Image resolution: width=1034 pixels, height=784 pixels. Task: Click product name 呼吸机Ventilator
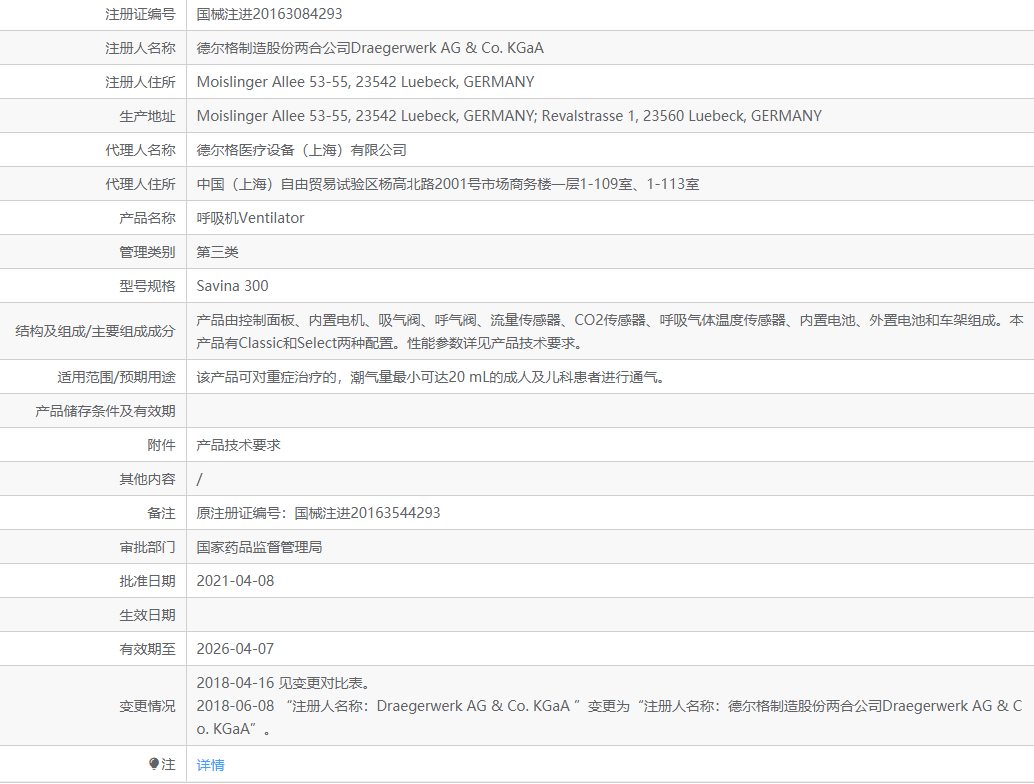click(x=251, y=218)
